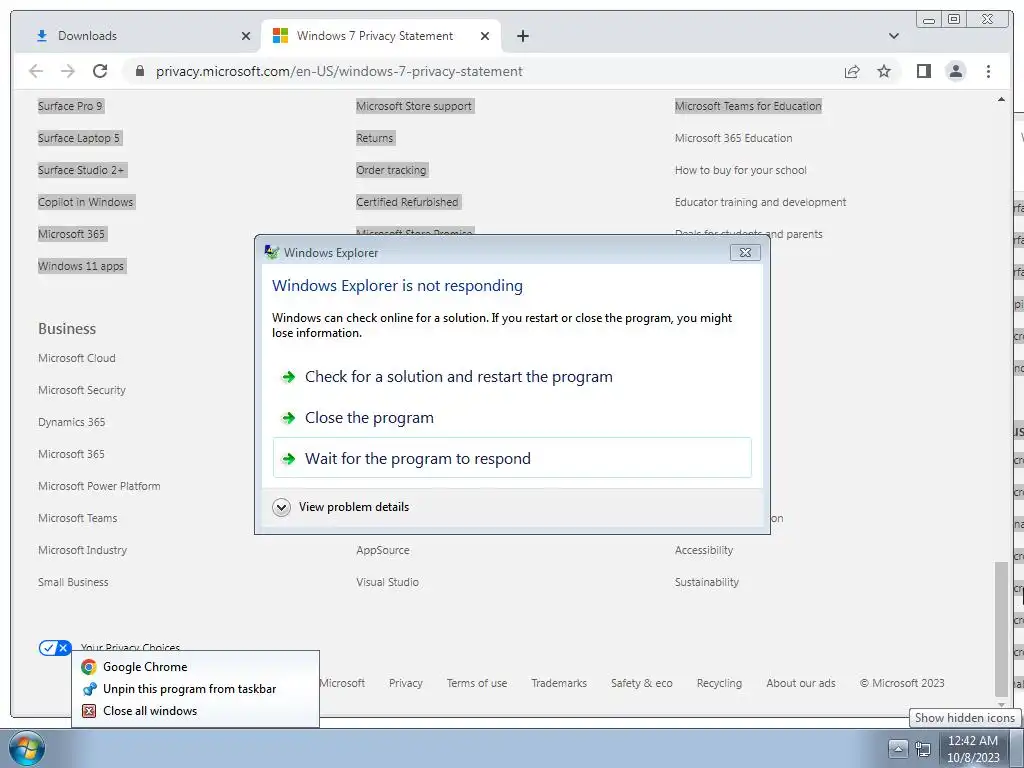
Task: Open Microsoft Teams business link
Action: coord(78,518)
